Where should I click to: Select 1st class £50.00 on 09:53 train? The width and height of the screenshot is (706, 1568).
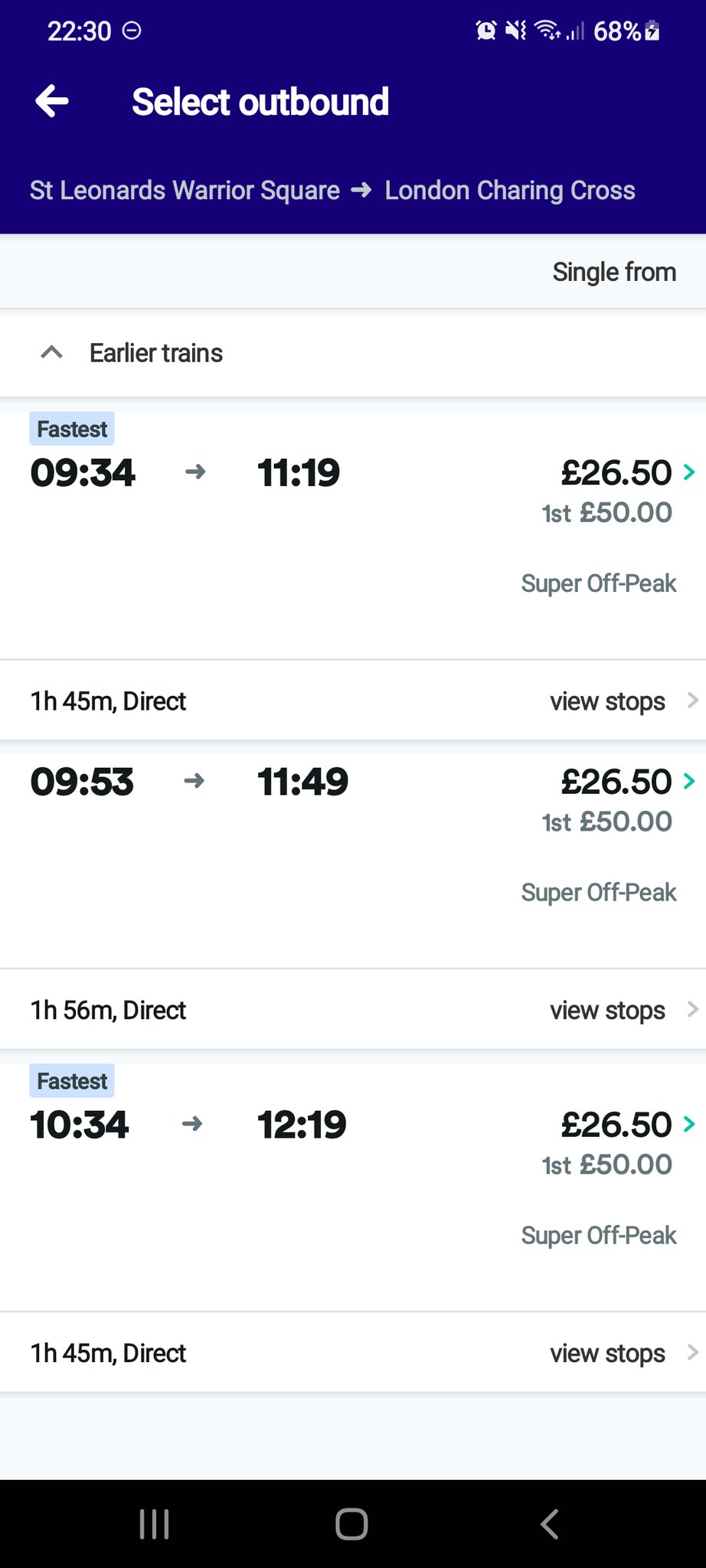coord(606,822)
